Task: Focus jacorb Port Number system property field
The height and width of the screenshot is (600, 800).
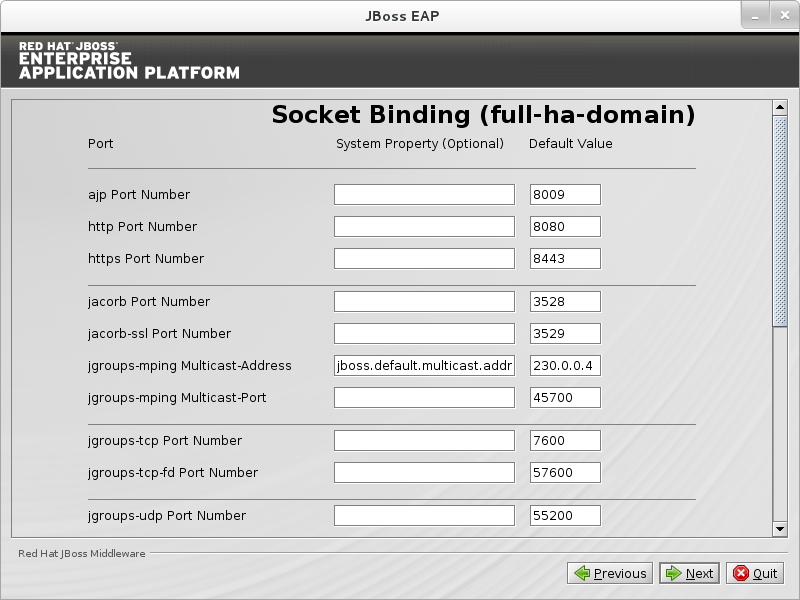Action: coord(424,302)
